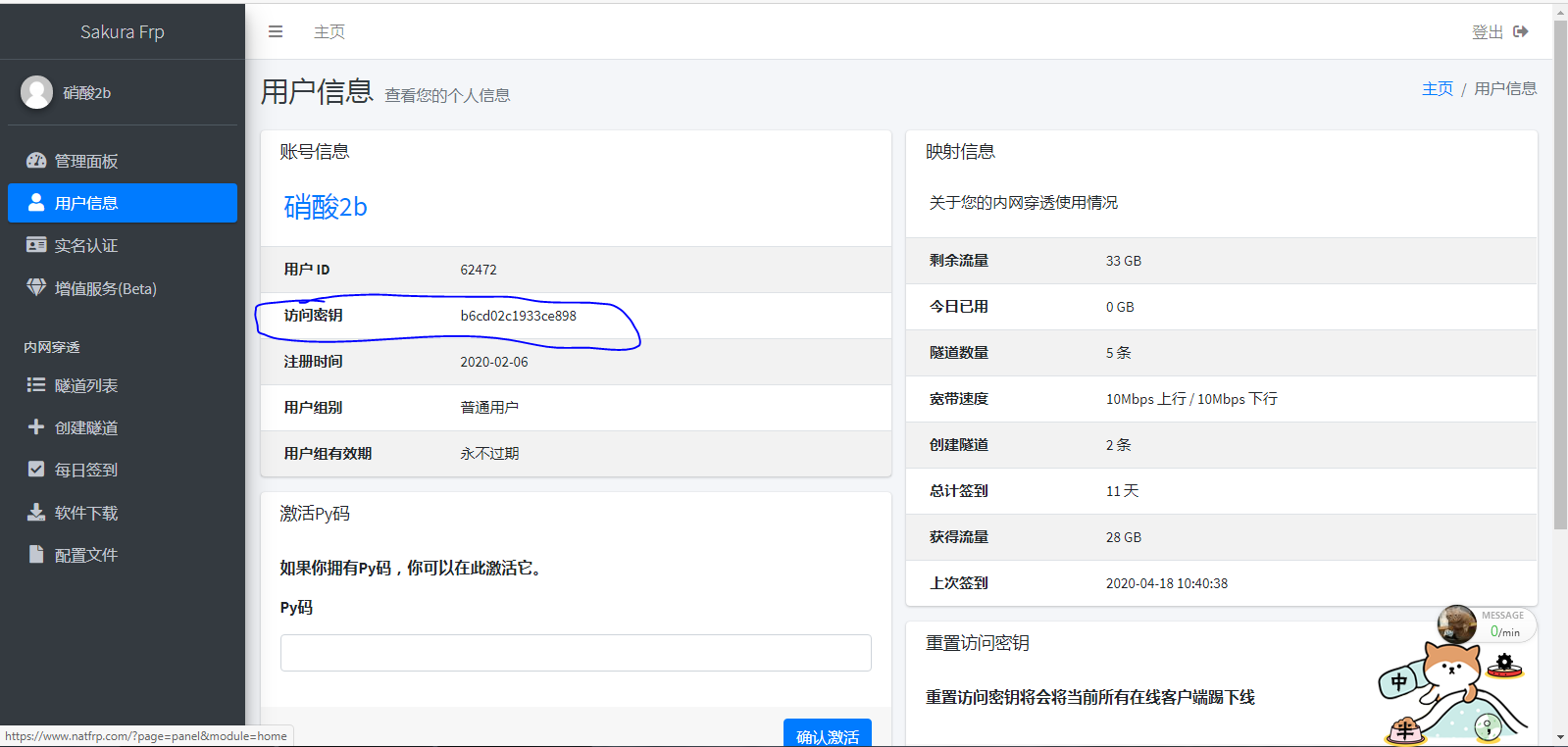The width and height of the screenshot is (1568, 747).
Task: Click the page vertical scrollbar
Action: (1560, 274)
